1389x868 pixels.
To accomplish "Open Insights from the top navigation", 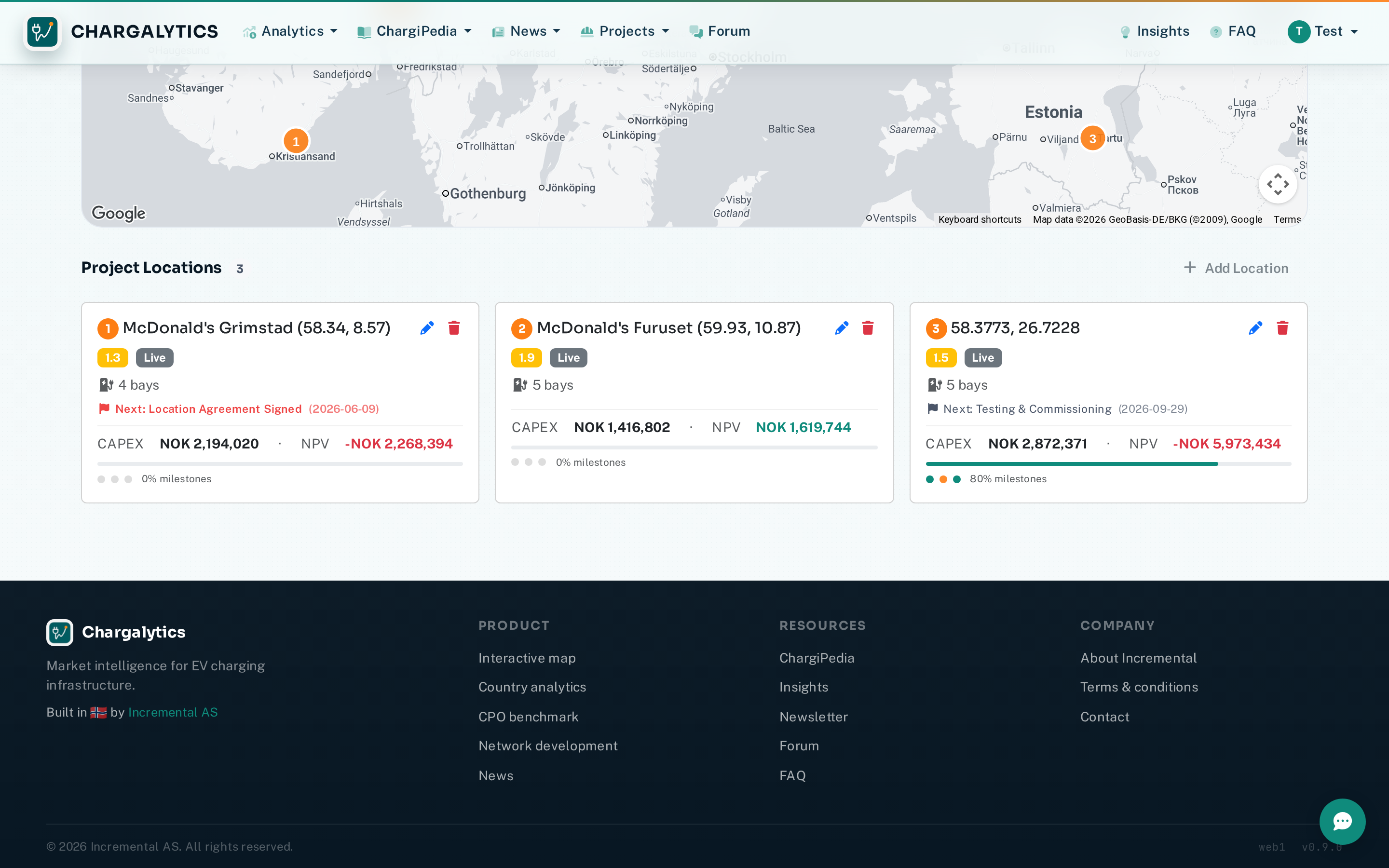I will coord(1155,31).
